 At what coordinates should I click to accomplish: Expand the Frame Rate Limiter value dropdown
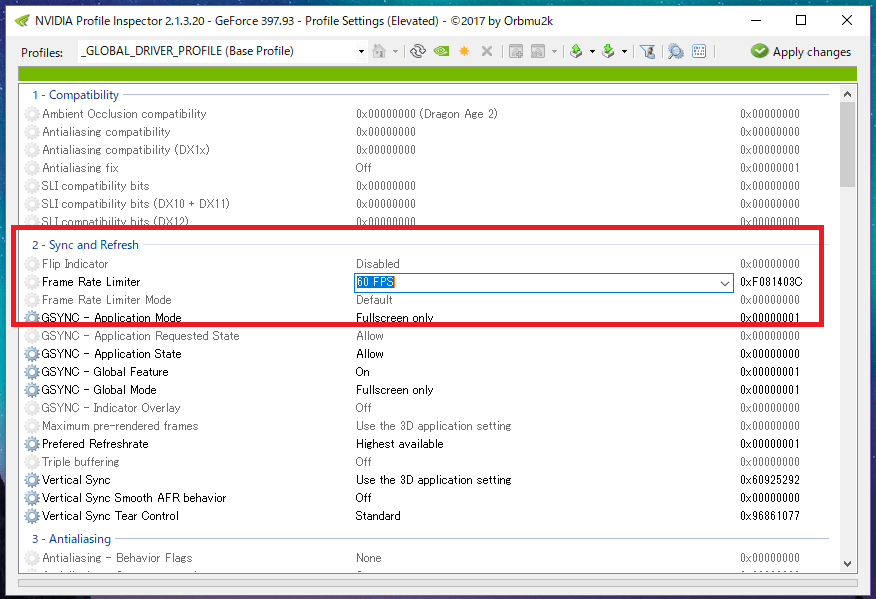(725, 283)
